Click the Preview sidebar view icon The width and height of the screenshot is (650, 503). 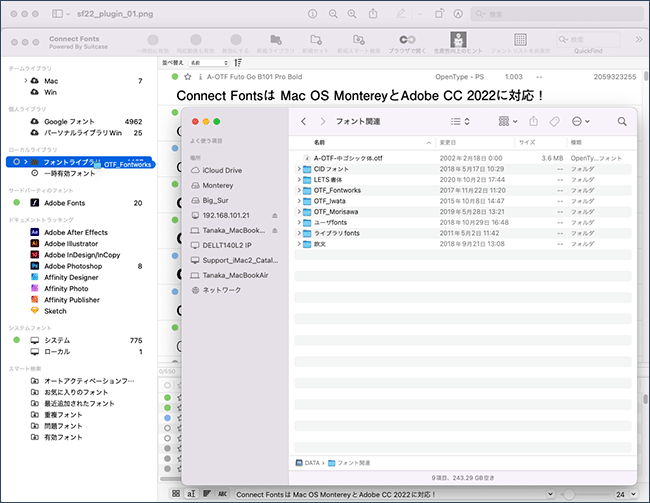coord(57,14)
